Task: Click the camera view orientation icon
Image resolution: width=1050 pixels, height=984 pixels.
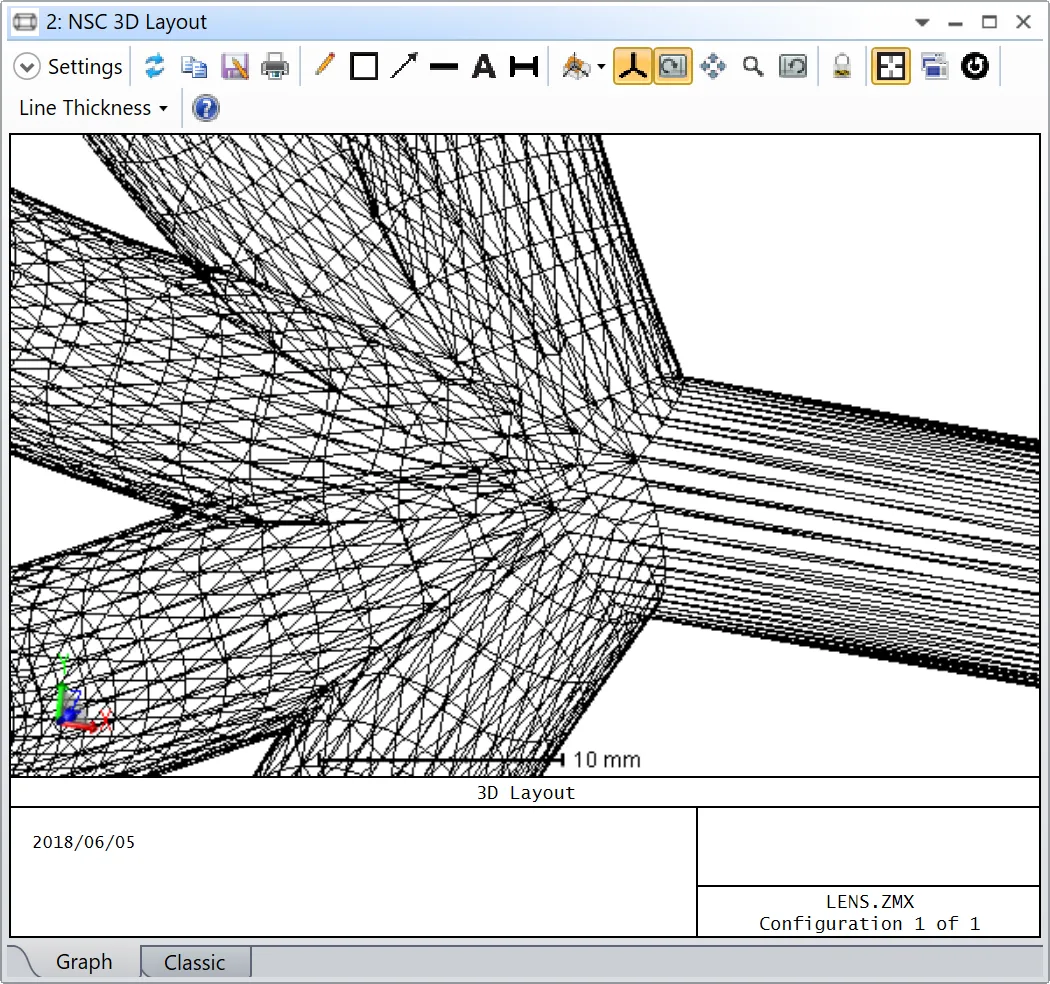Action: 576,66
